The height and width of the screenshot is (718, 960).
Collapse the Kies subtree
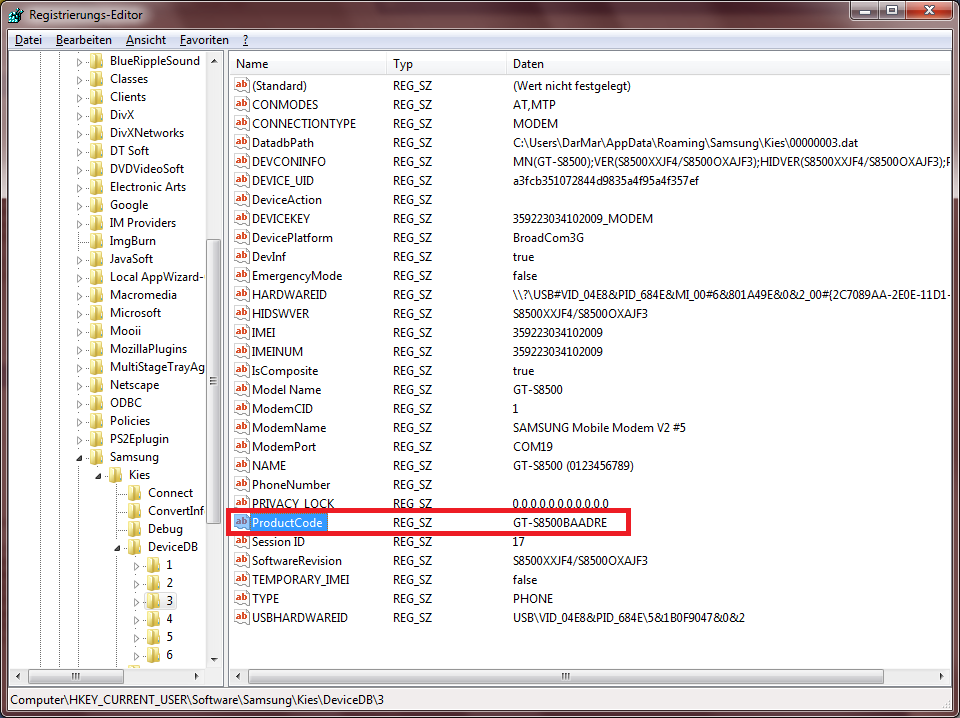point(98,476)
